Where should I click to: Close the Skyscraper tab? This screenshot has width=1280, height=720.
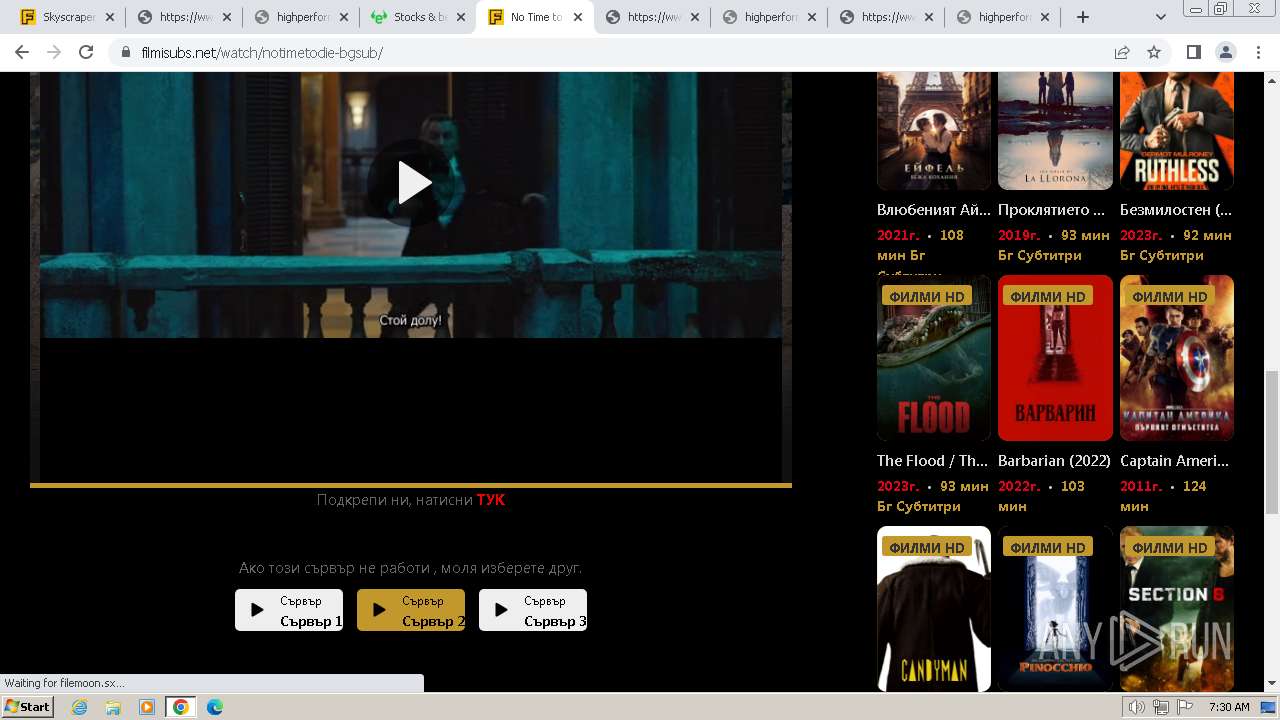click(x=110, y=17)
